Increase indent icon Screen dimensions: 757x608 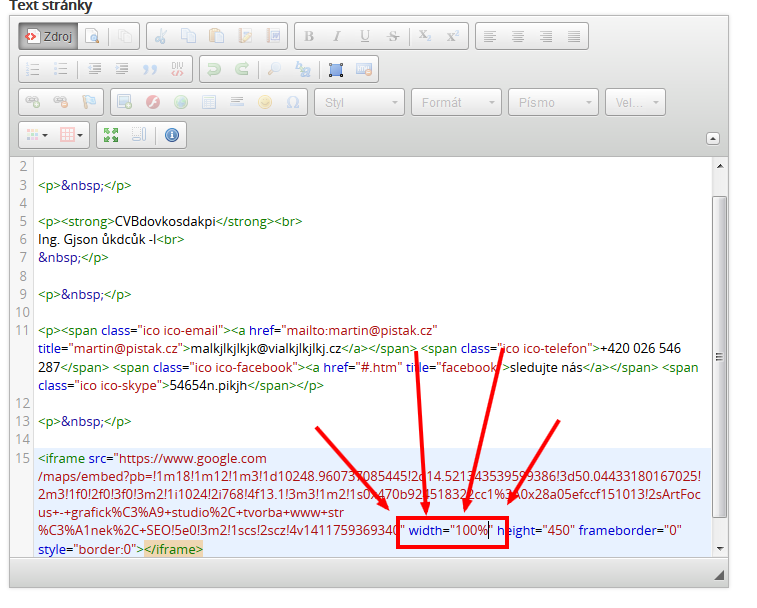122,69
